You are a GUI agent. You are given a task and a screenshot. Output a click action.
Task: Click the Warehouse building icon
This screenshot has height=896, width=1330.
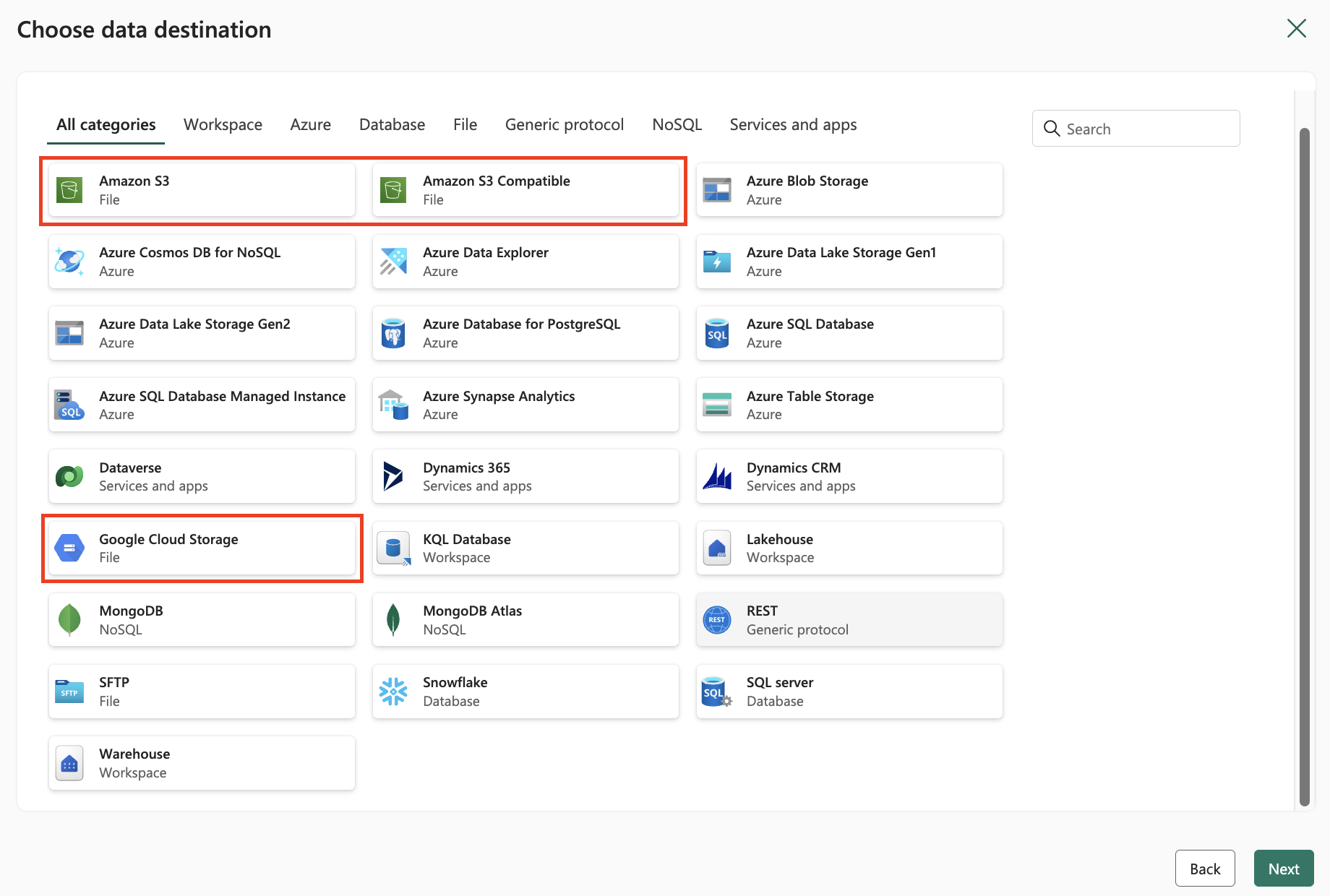[x=69, y=763]
